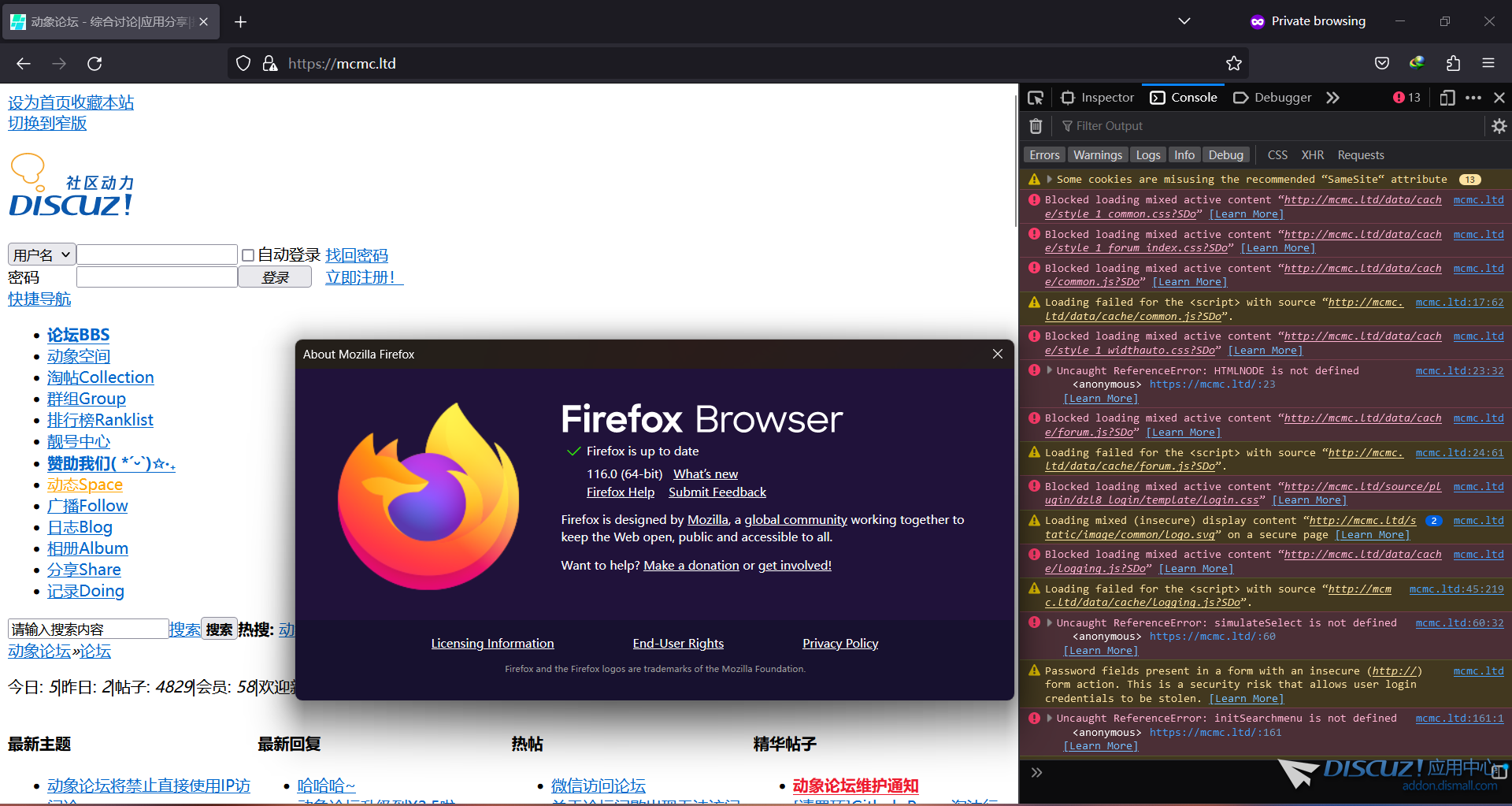Image resolution: width=1512 pixels, height=806 pixels.
Task: Open mcmc.ltd:23:32 source location link
Action: (1459, 370)
